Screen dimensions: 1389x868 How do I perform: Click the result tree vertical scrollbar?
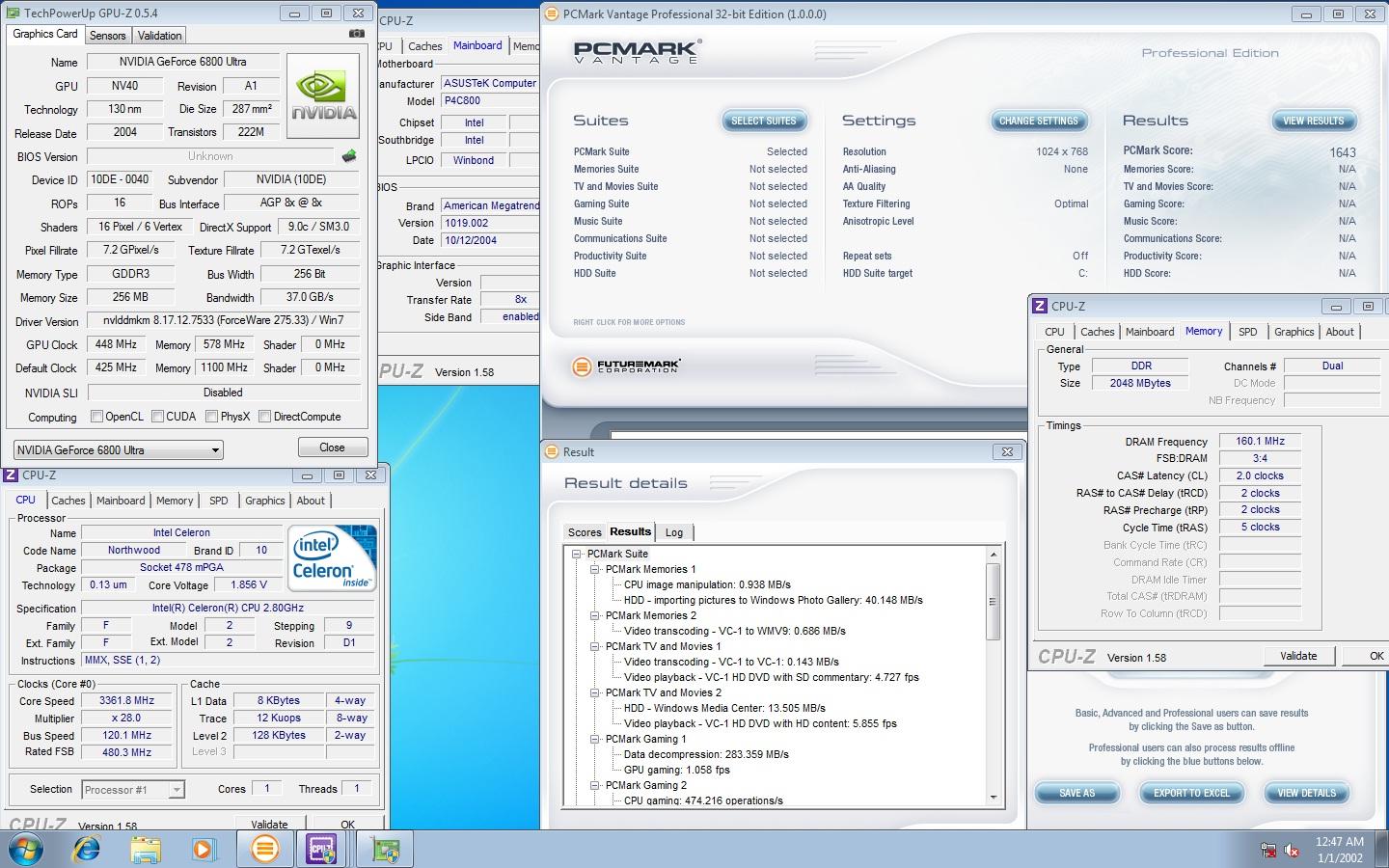[x=994, y=676]
